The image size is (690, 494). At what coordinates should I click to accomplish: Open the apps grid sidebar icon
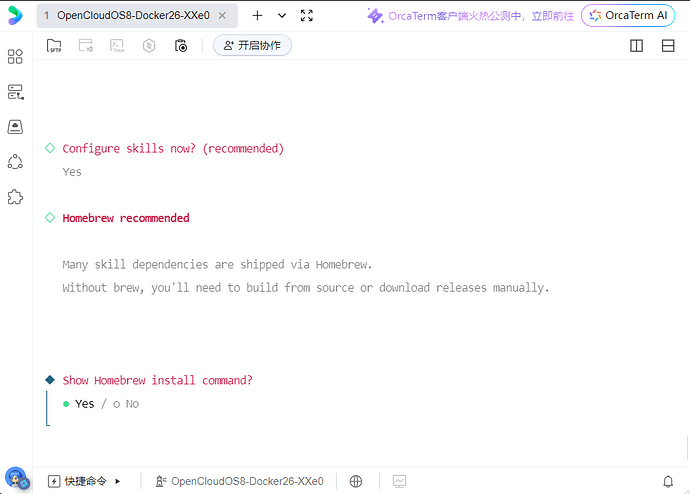tap(15, 56)
